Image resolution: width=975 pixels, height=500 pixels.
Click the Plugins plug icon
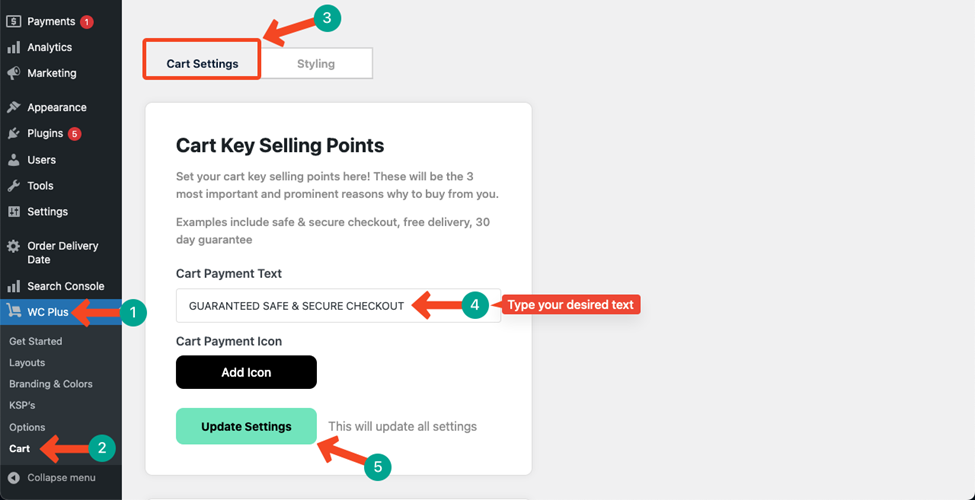[14, 134]
